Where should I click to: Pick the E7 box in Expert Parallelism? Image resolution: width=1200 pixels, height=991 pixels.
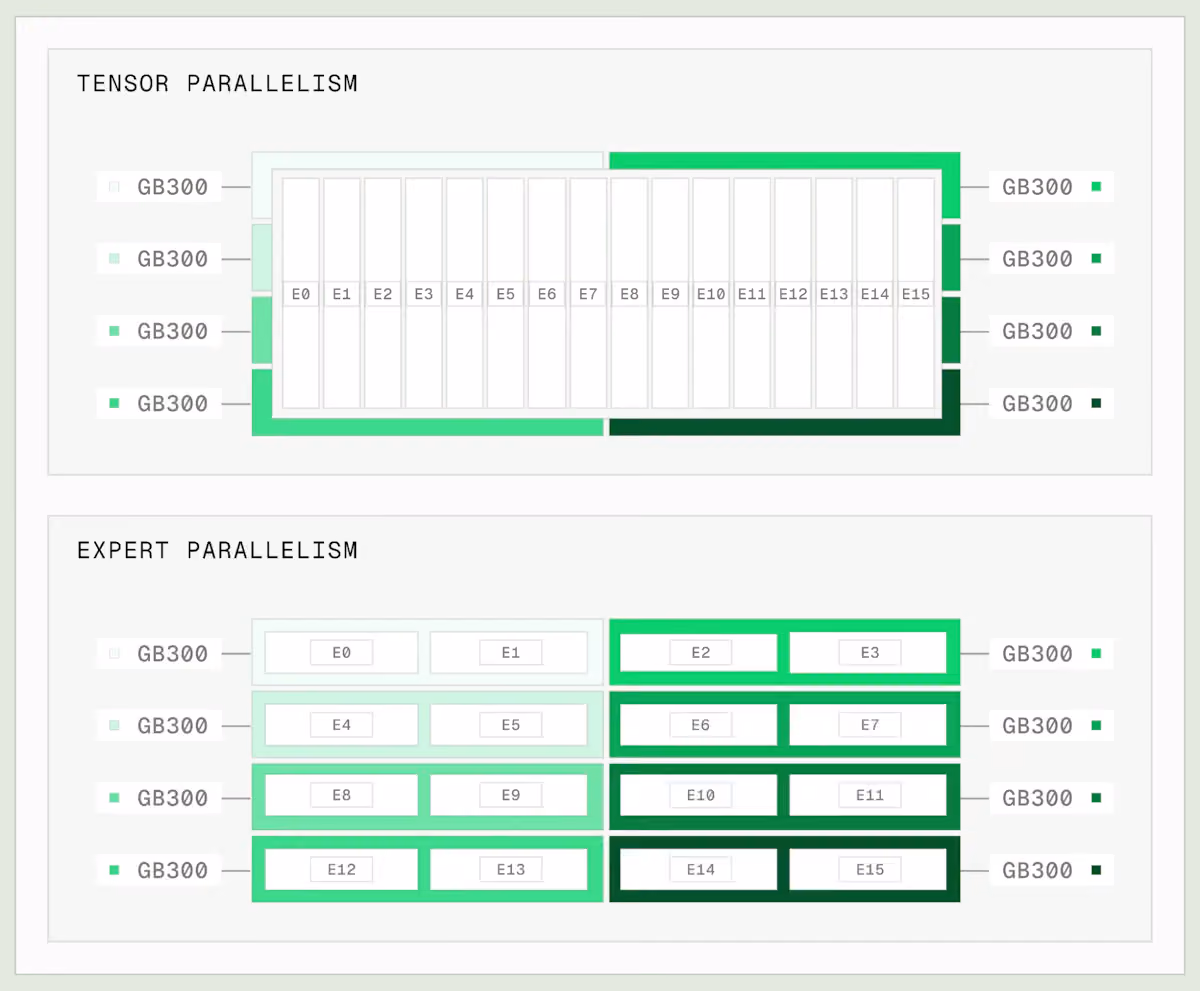(x=868, y=725)
